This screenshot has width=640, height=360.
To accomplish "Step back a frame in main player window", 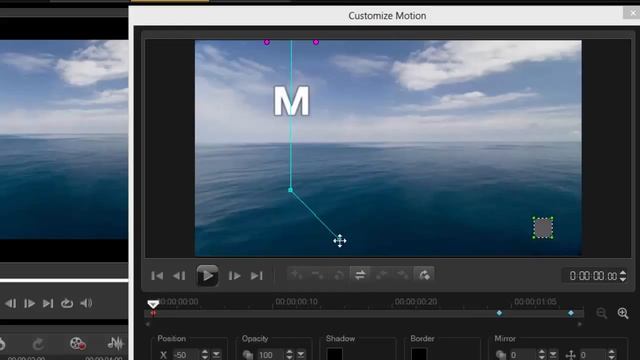I will pos(11,303).
